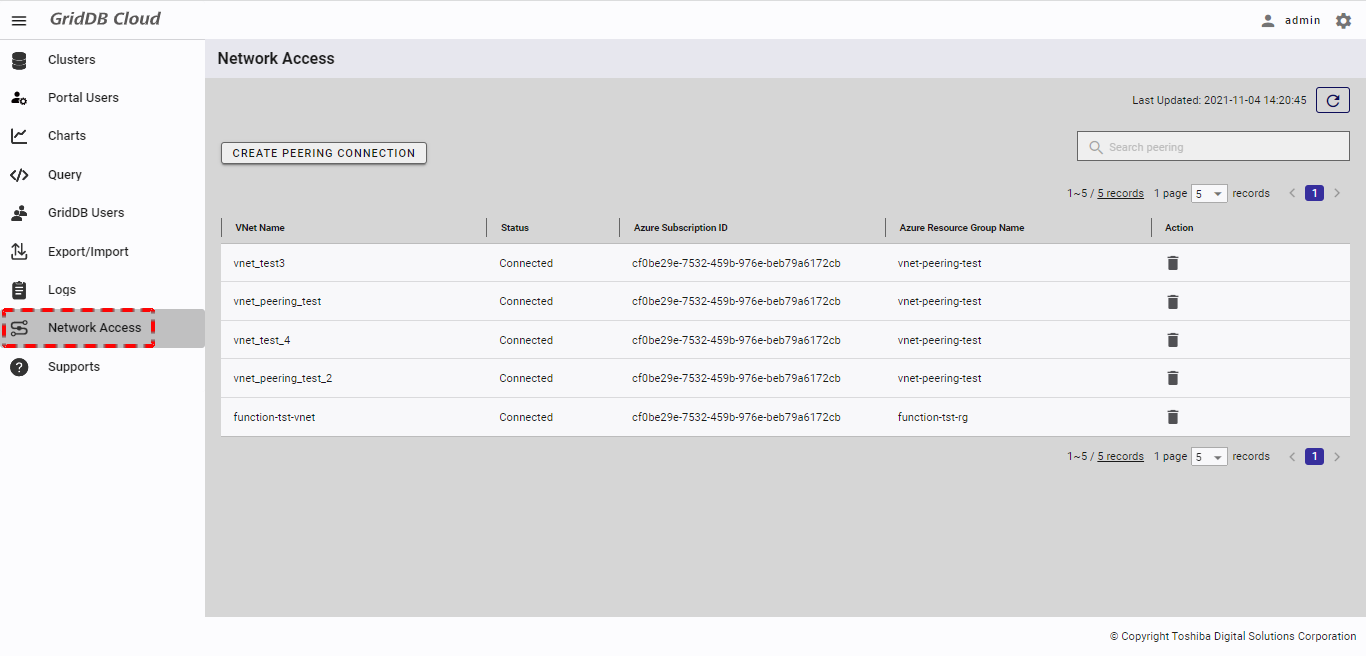Image resolution: width=1366 pixels, height=656 pixels.
Task: Click the GridDB Cloud logo
Action: pyautogui.click(x=105, y=19)
